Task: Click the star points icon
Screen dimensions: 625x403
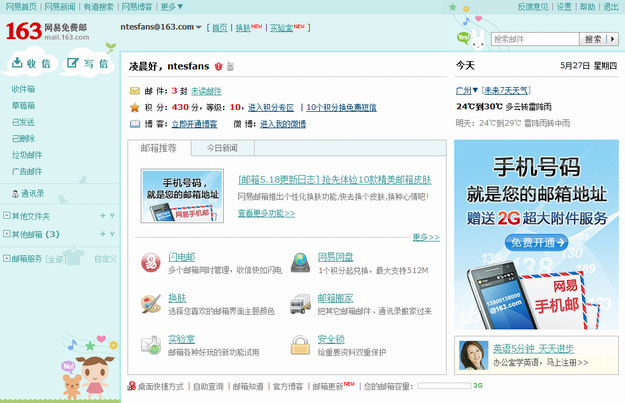Action: (135, 107)
